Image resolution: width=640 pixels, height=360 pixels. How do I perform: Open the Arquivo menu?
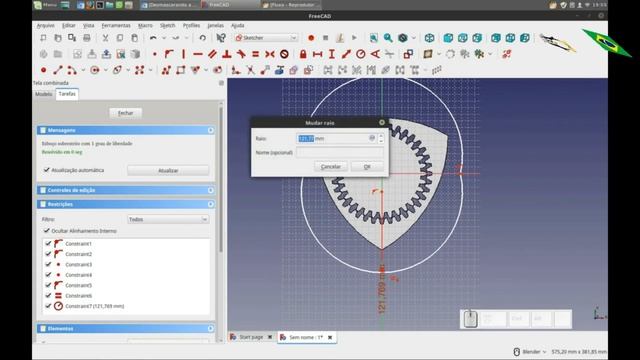pos(45,25)
